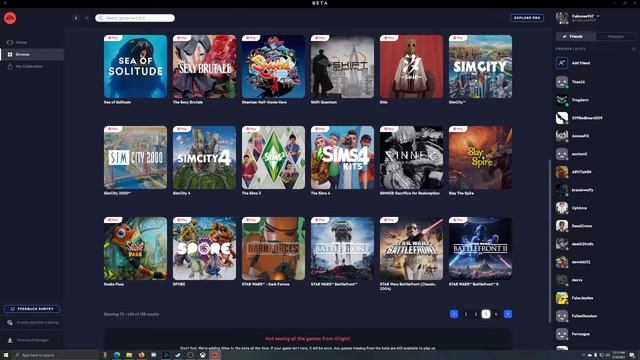The height and width of the screenshot is (360, 640).
Task: Open the SPORE game tile
Action: tap(204, 249)
